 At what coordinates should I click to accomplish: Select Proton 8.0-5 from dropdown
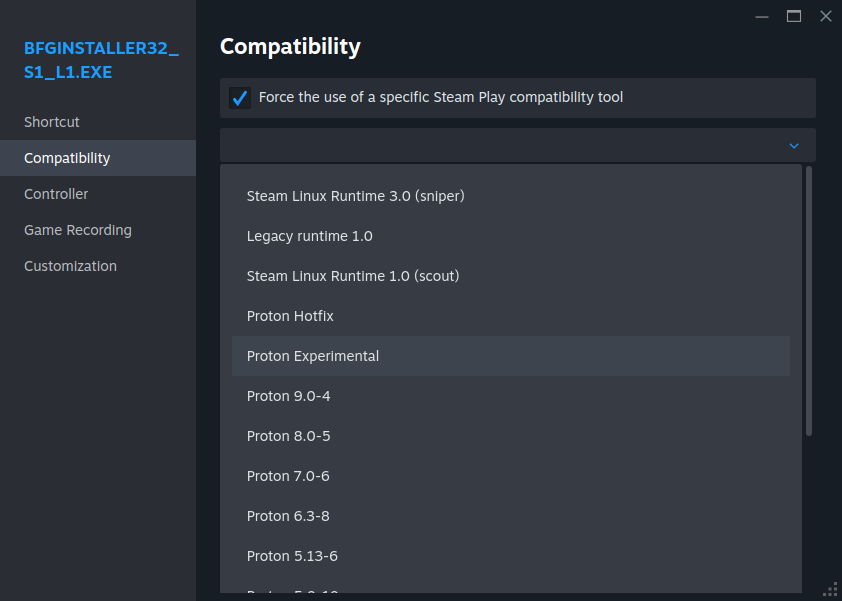tap(288, 436)
